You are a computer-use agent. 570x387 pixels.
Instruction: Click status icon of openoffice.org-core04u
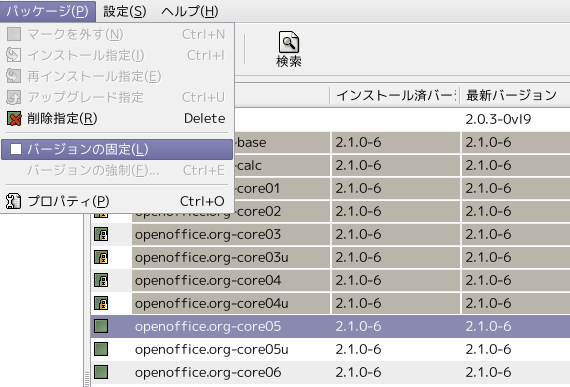(101, 303)
